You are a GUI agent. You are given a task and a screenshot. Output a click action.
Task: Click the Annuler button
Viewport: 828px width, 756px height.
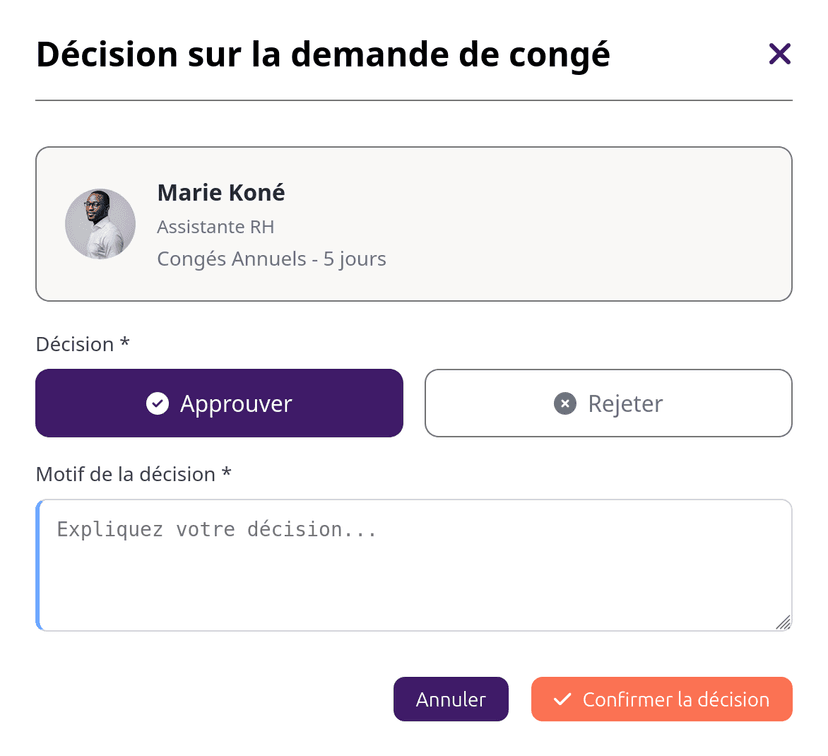pyautogui.click(x=451, y=699)
